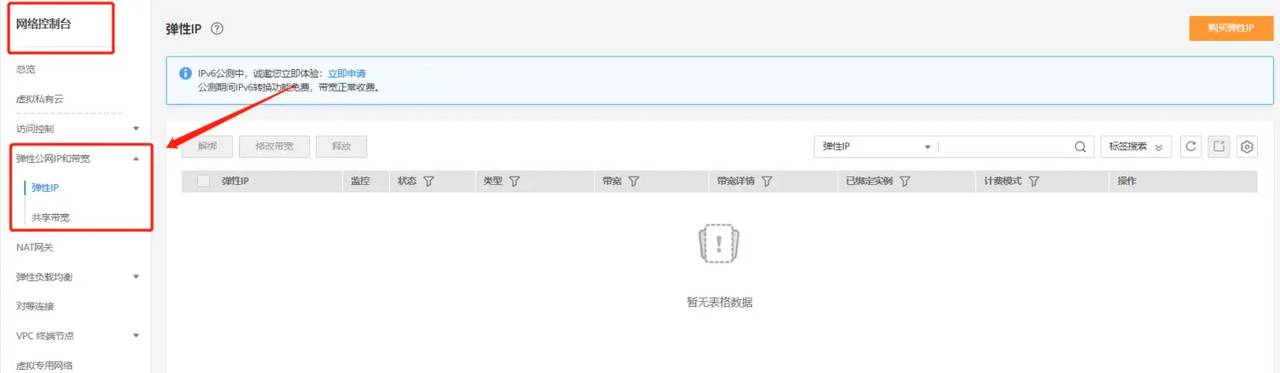Click the export icon next to refresh
1280x373 pixels.
point(1219,147)
